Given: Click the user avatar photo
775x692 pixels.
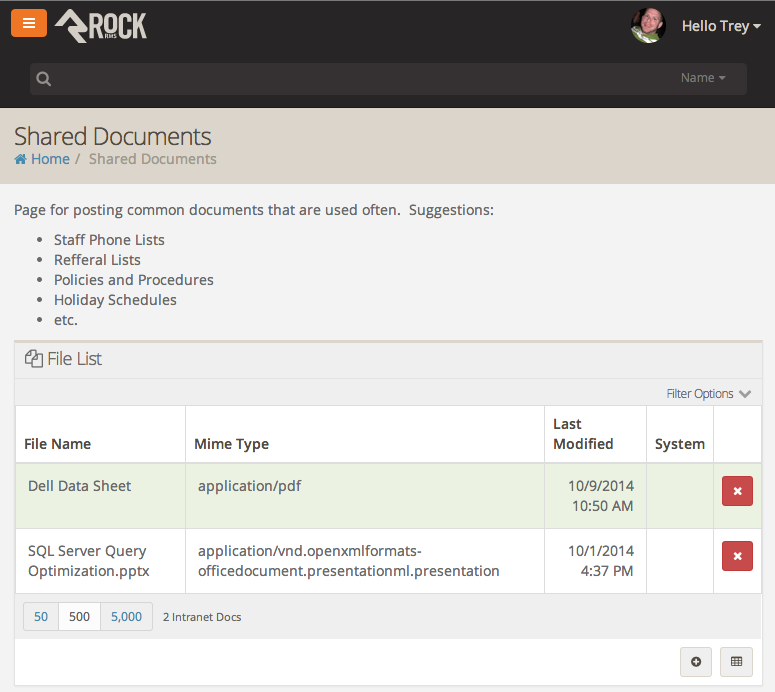Looking at the screenshot, I should coord(648,26).
